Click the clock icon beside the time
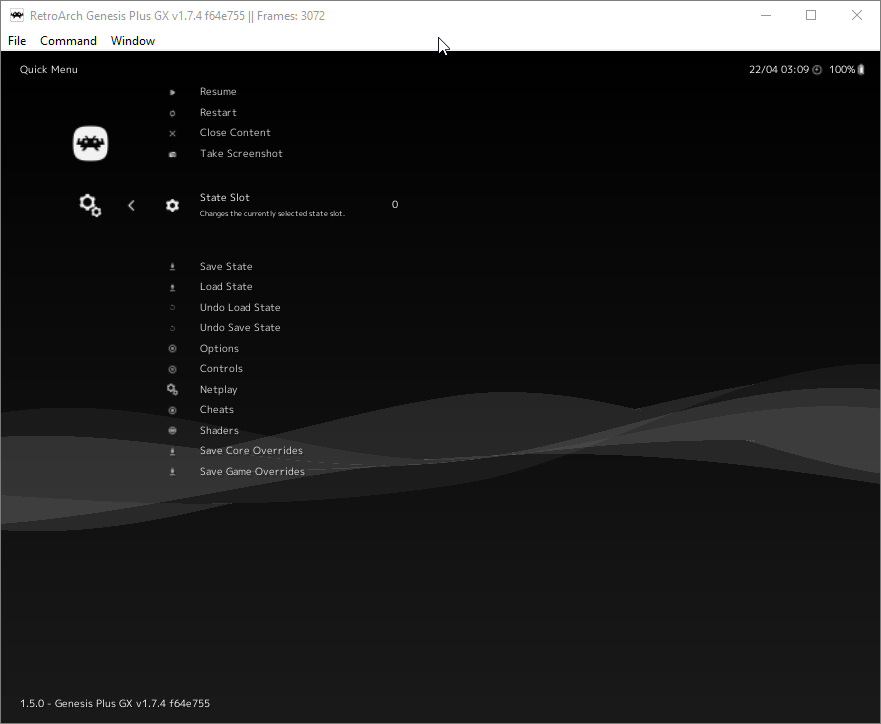Screen dimensions: 881x724 coord(817,70)
